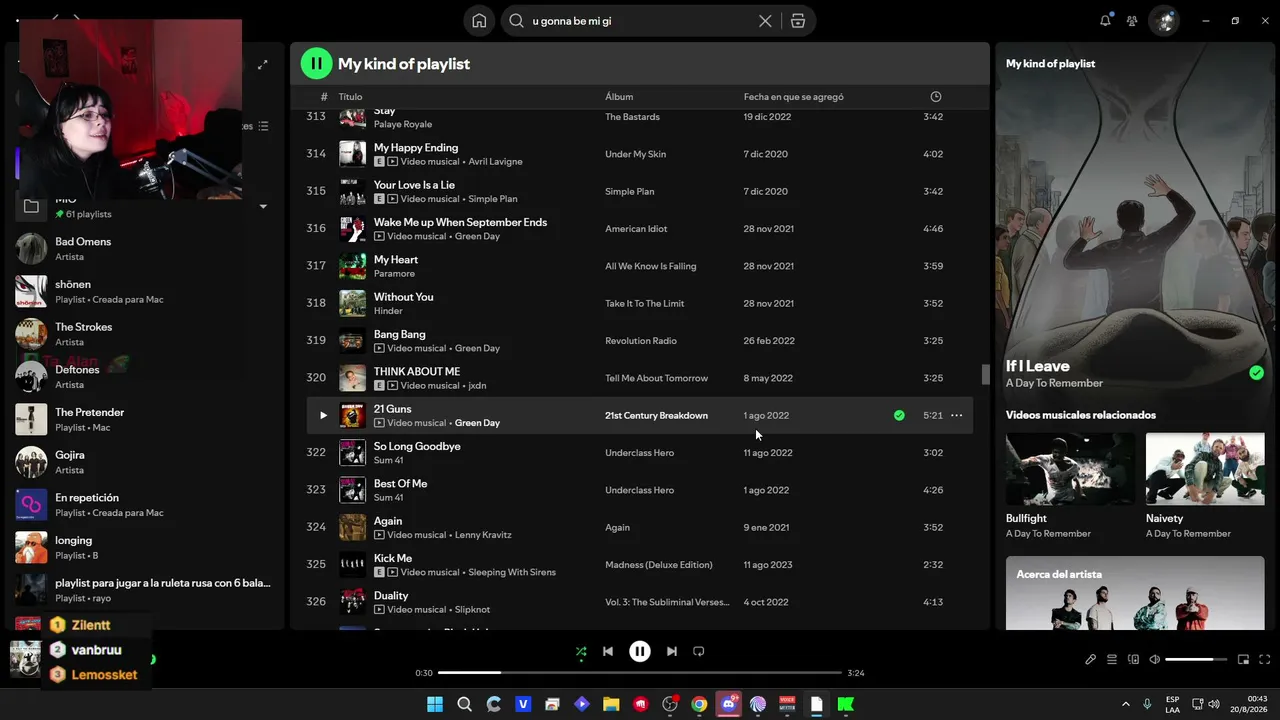Skip to the next track

point(672,651)
